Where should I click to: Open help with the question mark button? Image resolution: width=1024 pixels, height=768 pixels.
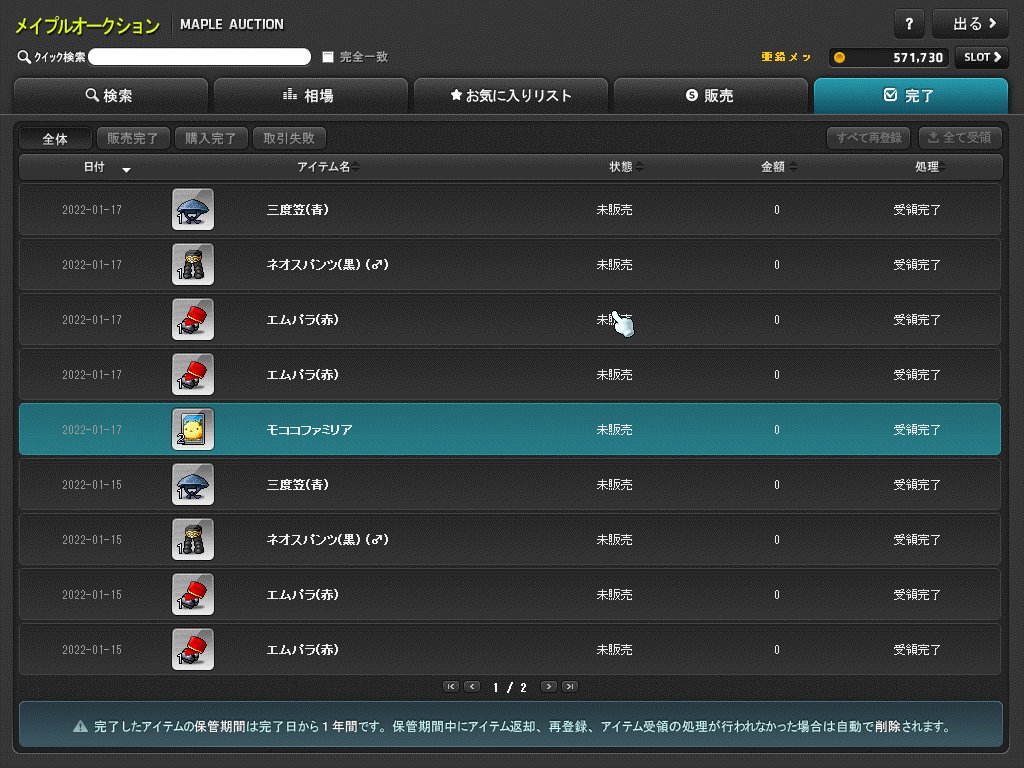pyautogui.click(x=908, y=24)
